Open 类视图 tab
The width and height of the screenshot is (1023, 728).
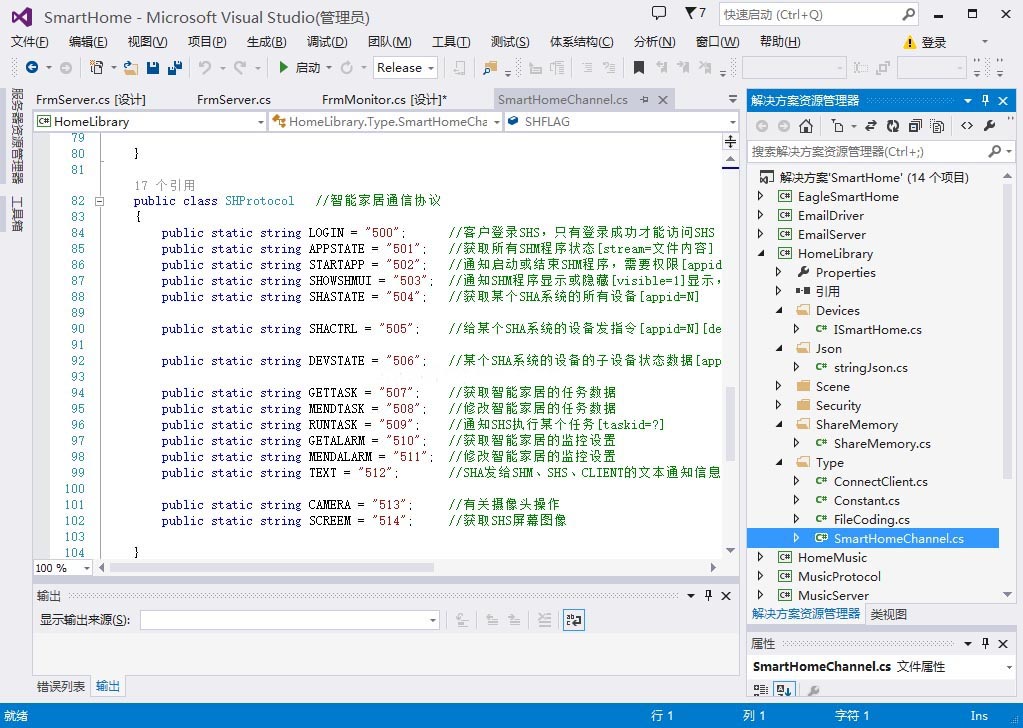tap(889, 614)
